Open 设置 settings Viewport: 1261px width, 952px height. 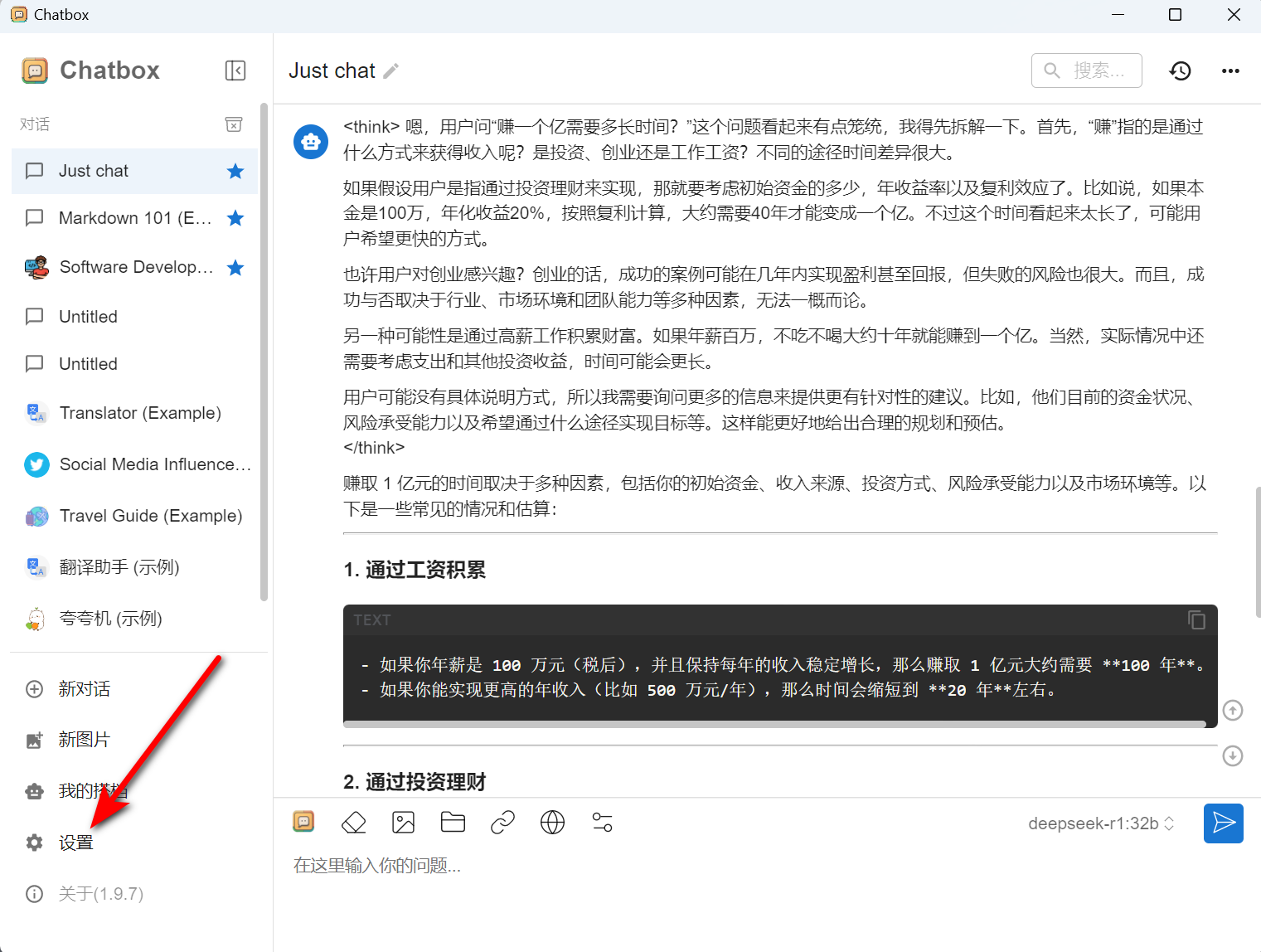click(75, 842)
